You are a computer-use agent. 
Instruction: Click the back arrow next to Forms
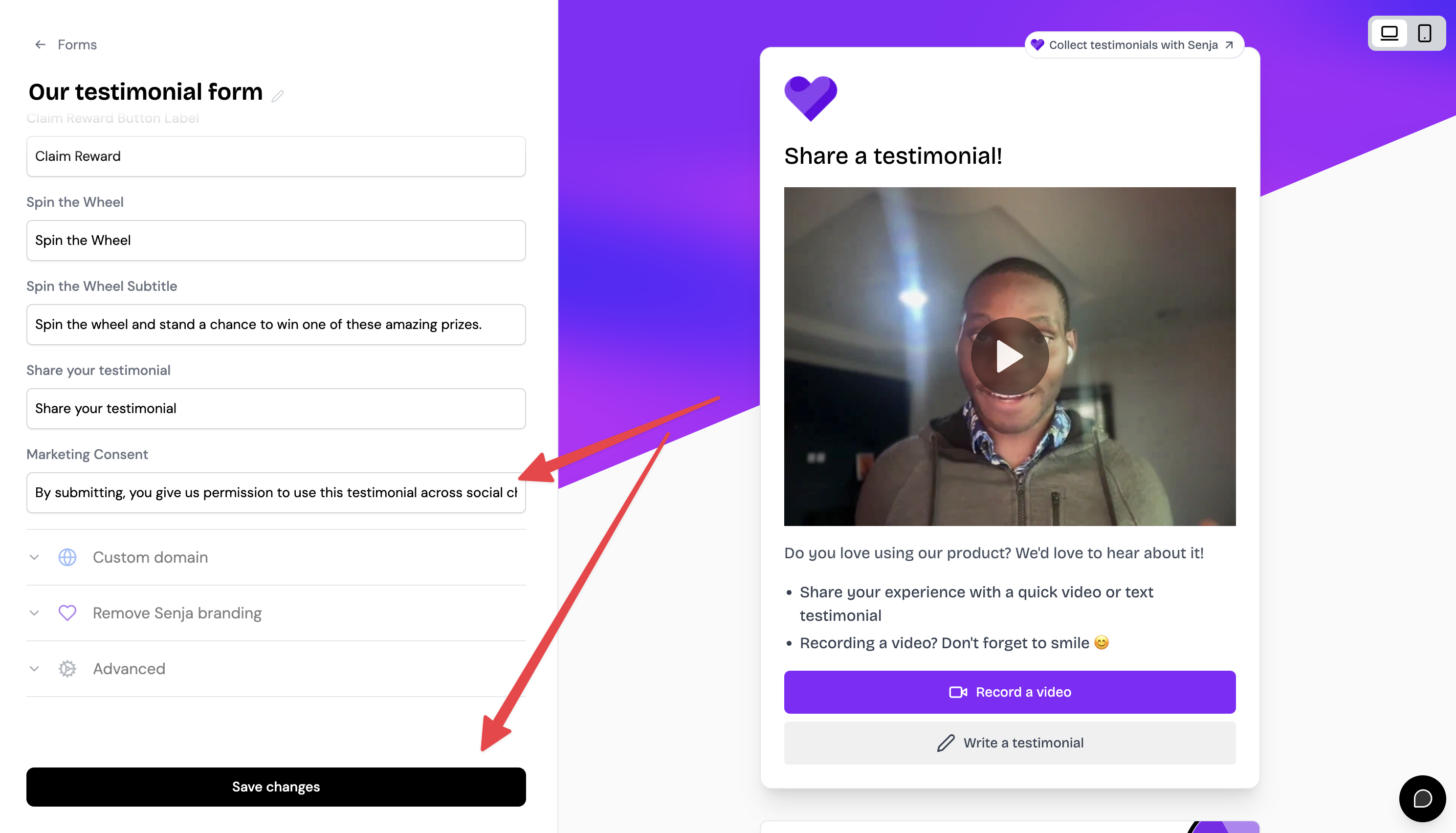40,44
